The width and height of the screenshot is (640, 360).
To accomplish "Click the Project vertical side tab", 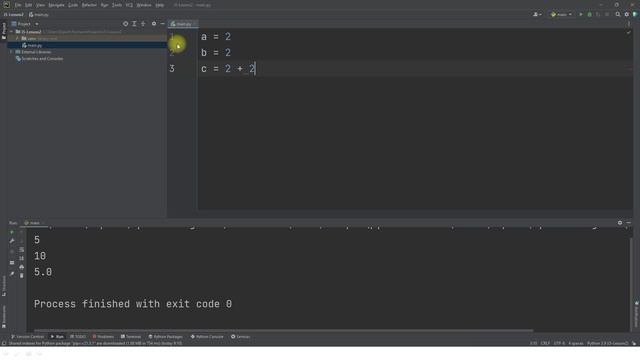I will (4, 31).
